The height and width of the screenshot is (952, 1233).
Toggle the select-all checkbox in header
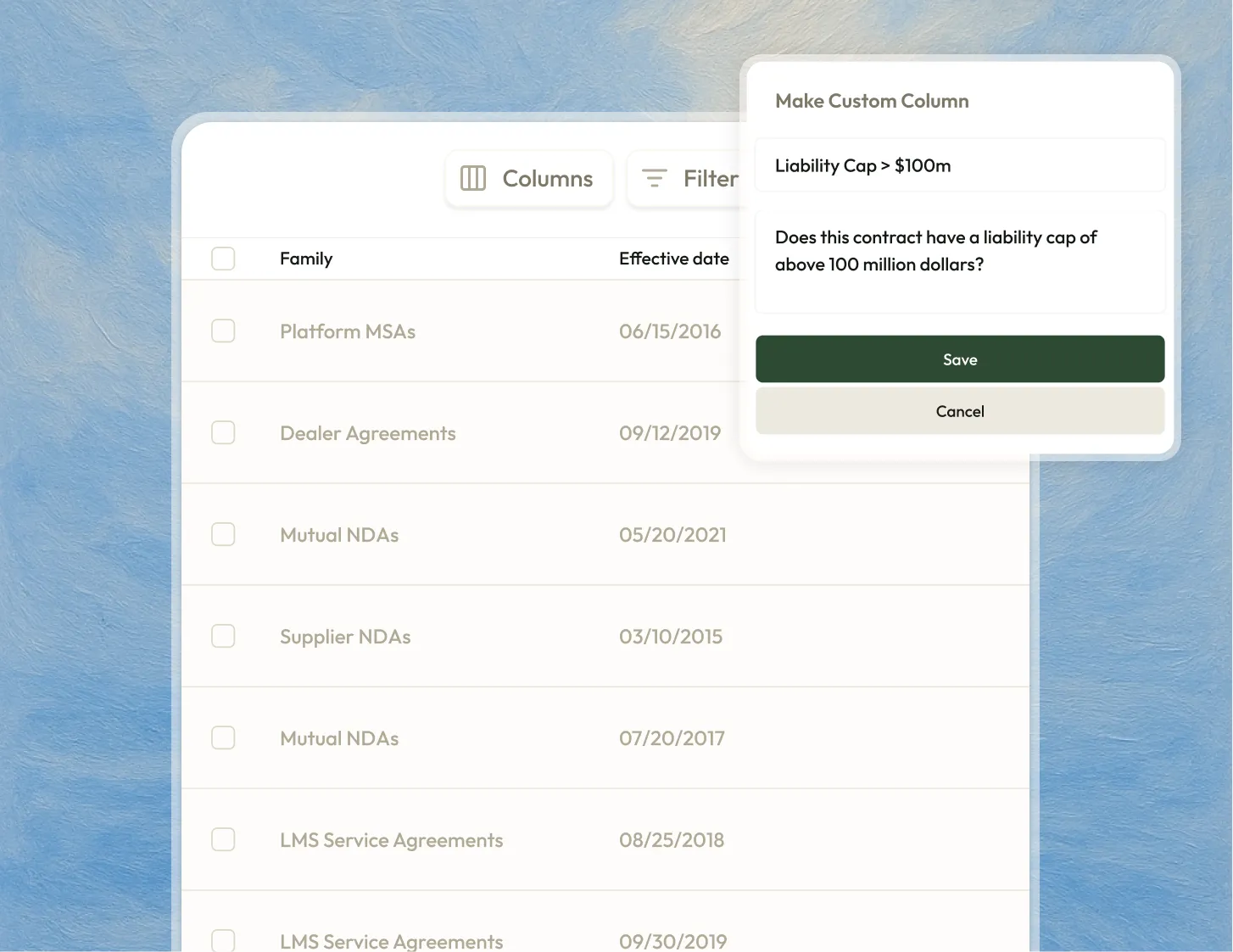pos(223,259)
